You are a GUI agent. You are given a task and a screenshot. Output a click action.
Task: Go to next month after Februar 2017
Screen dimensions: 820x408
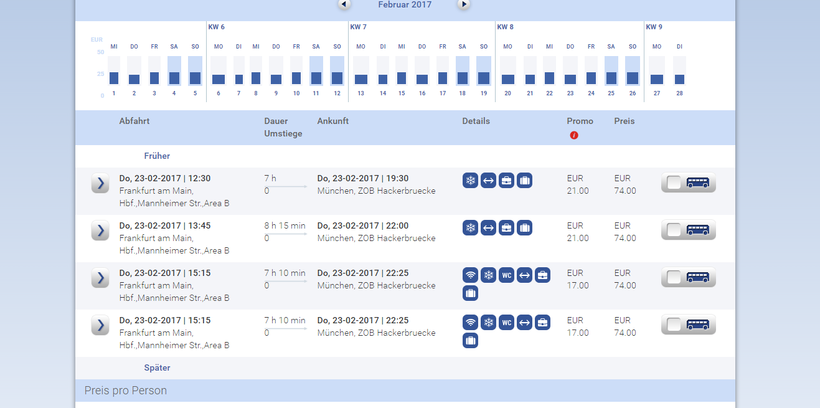click(x=464, y=5)
